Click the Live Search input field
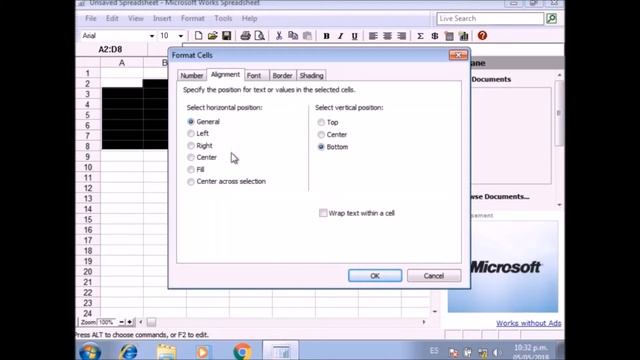This screenshot has width=640, height=360. click(x=490, y=18)
